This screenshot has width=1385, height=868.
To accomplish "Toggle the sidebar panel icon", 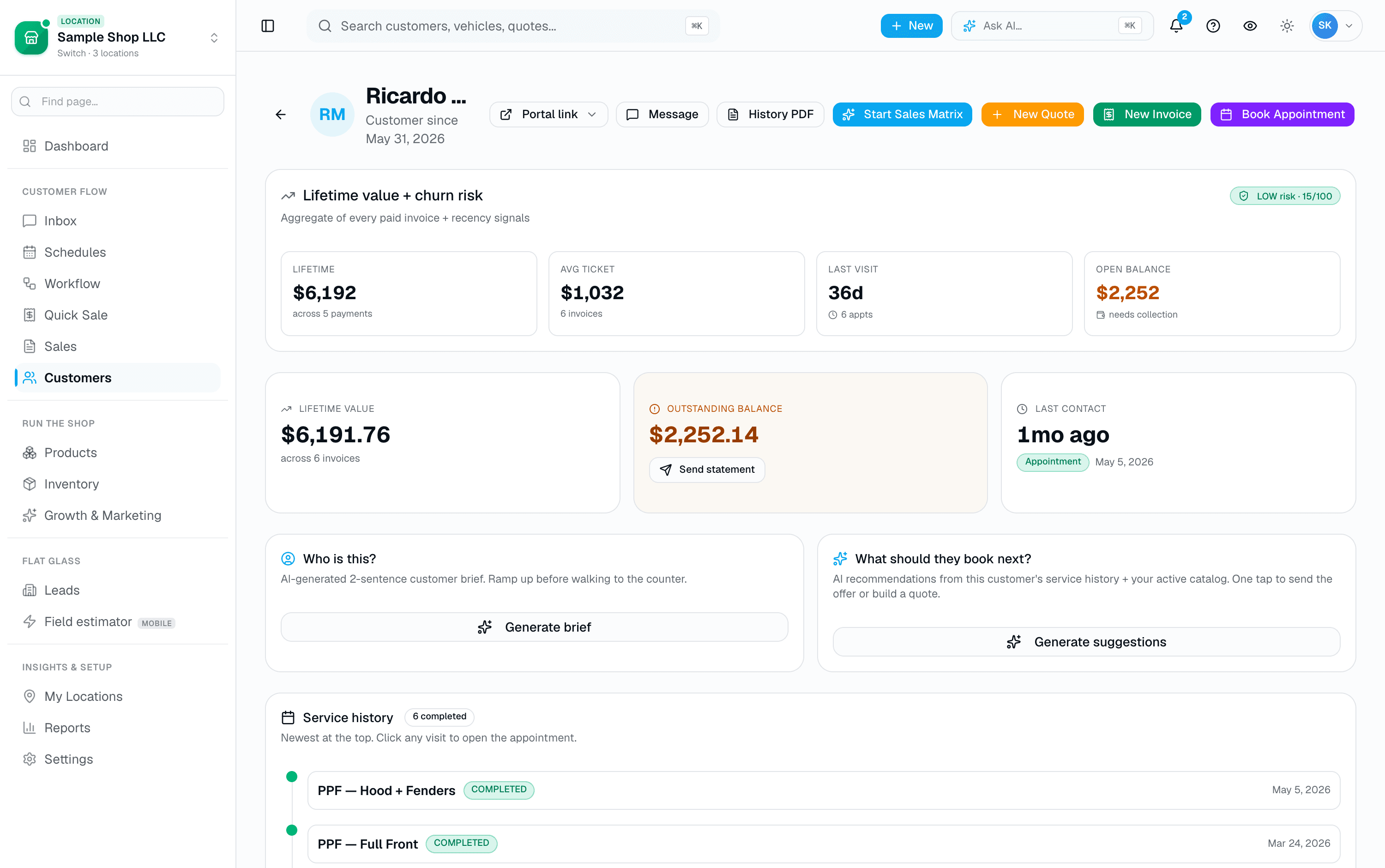I will pyautogui.click(x=267, y=26).
